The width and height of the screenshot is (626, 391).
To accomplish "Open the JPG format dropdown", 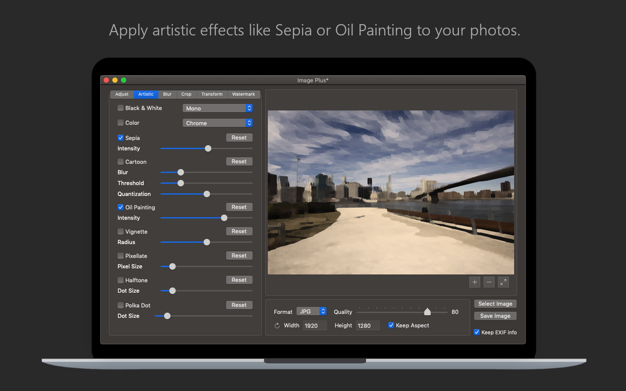I will point(311,311).
